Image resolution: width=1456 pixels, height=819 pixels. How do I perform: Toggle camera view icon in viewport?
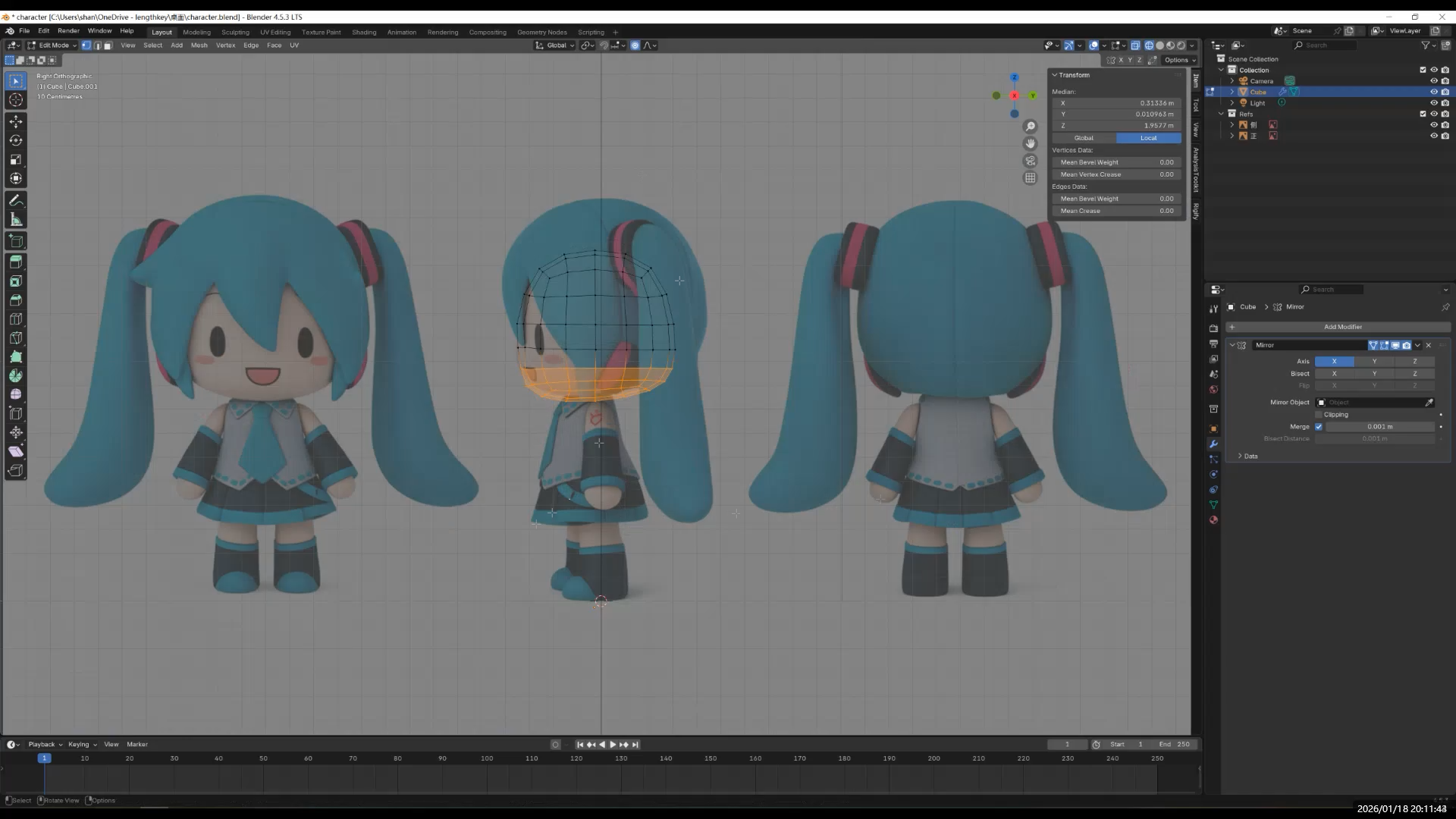[1030, 161]
